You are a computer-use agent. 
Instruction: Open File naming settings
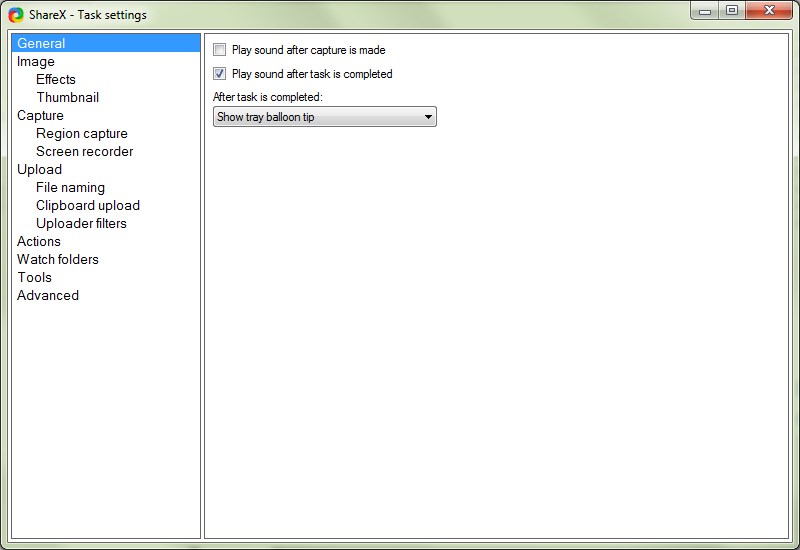(x=70, y=187)
